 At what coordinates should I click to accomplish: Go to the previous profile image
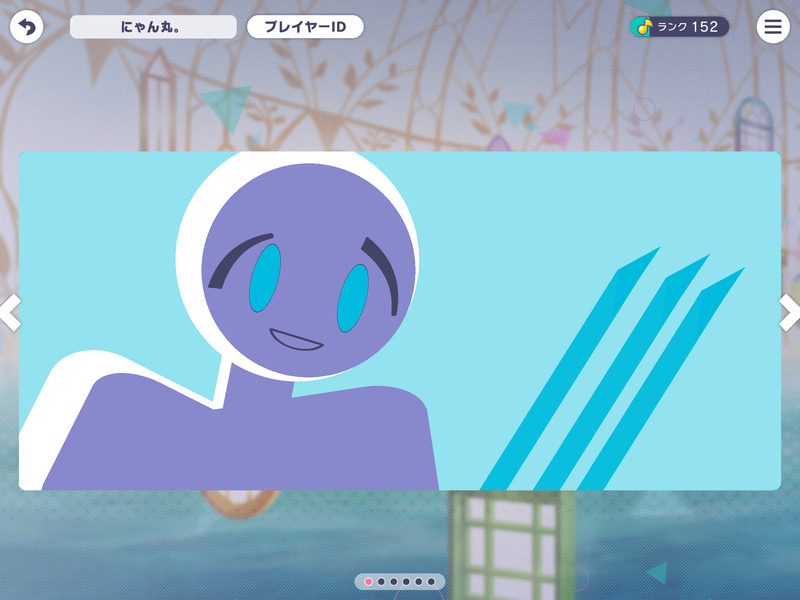(x=10, y=312)
